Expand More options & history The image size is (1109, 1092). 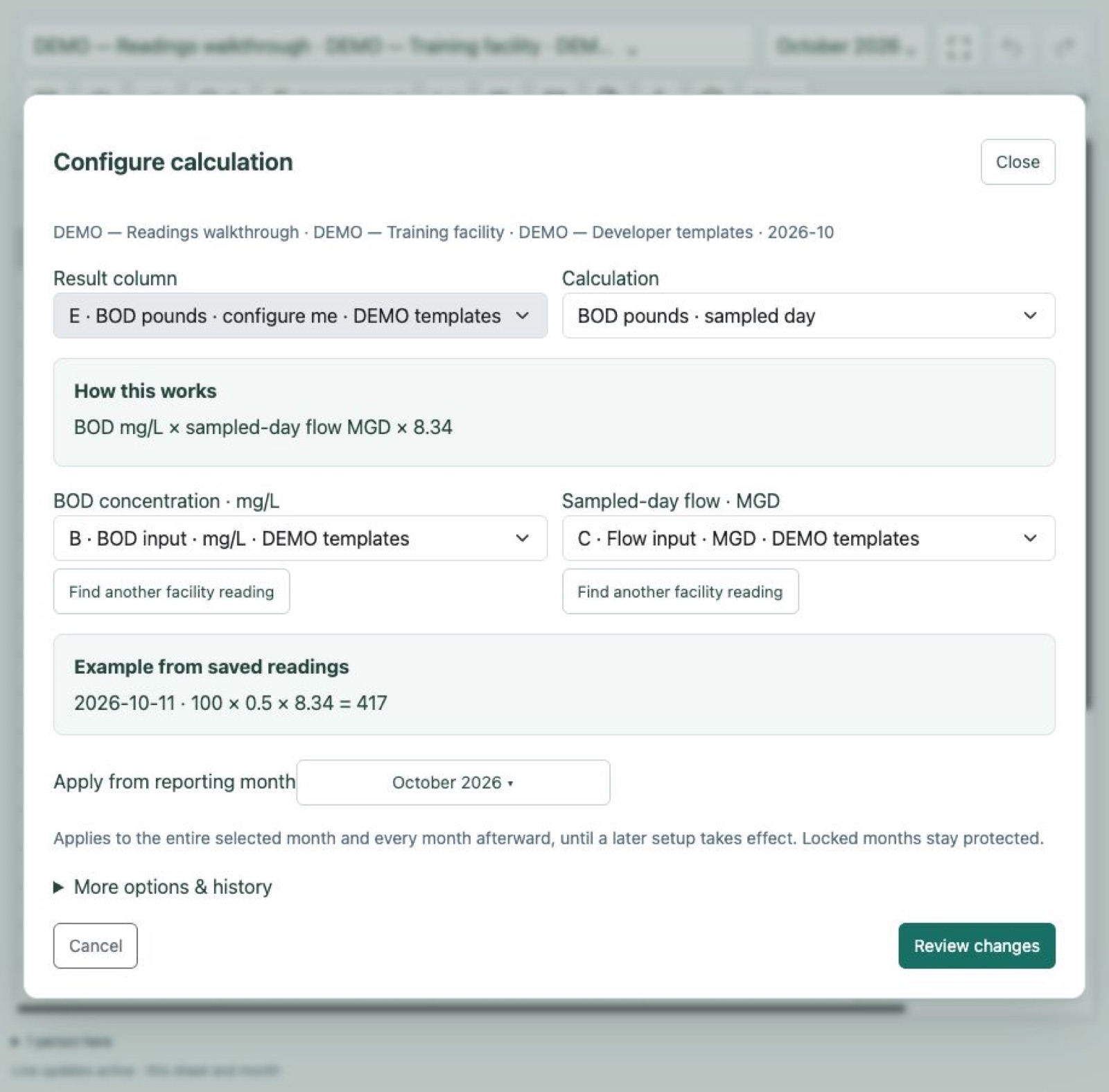coord(163,887)
